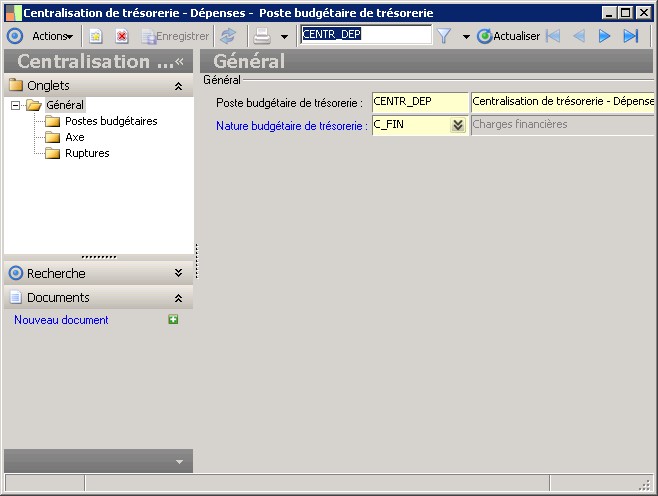Viewport: 658px width, 496px height.
Task: Click the vertical dotted panel splitter
Action: tap(196, 261)
